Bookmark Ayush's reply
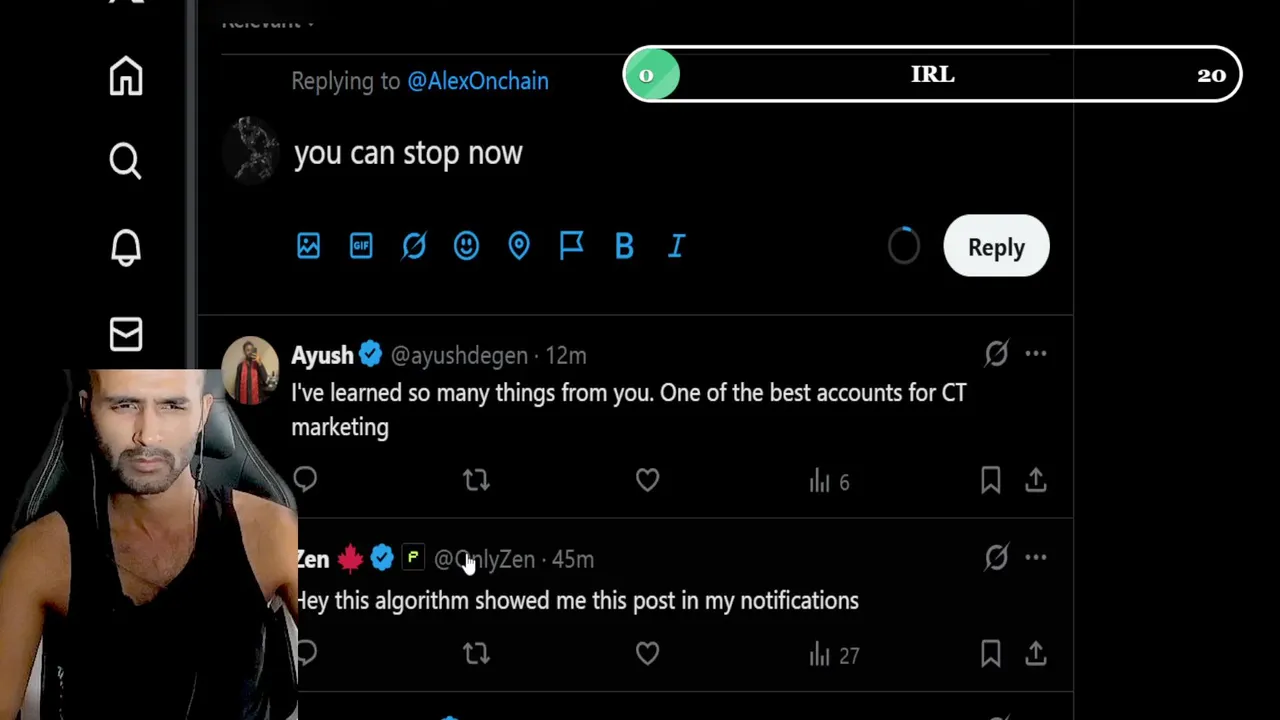Screen dimensions: 1280x720 tap(990, 481)
